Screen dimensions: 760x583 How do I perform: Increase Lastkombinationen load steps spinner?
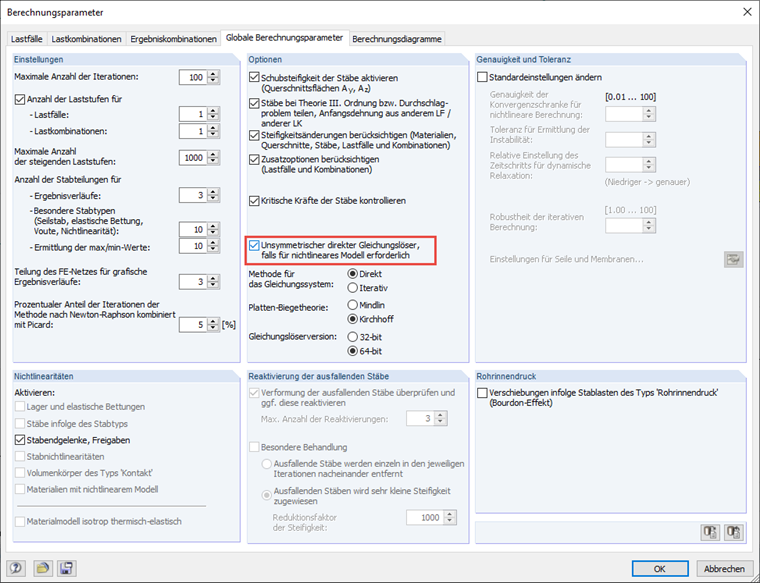[214, 127]
